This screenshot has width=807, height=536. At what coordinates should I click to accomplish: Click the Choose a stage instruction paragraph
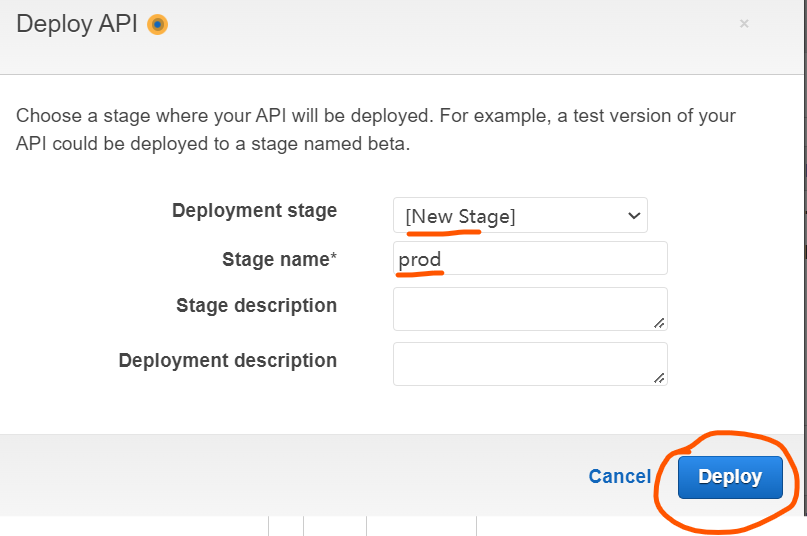(x=376, y=130)
